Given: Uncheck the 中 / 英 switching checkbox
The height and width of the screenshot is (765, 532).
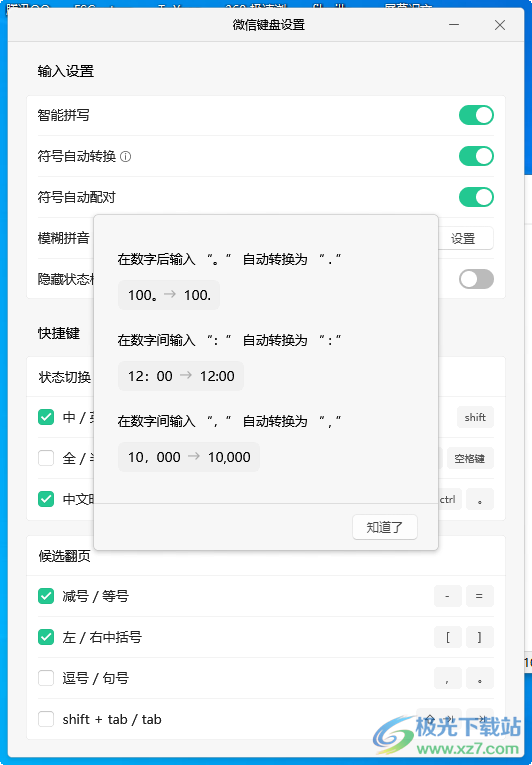Looking at the screenshot, I should pyautogui.click(x=46, y=417).
